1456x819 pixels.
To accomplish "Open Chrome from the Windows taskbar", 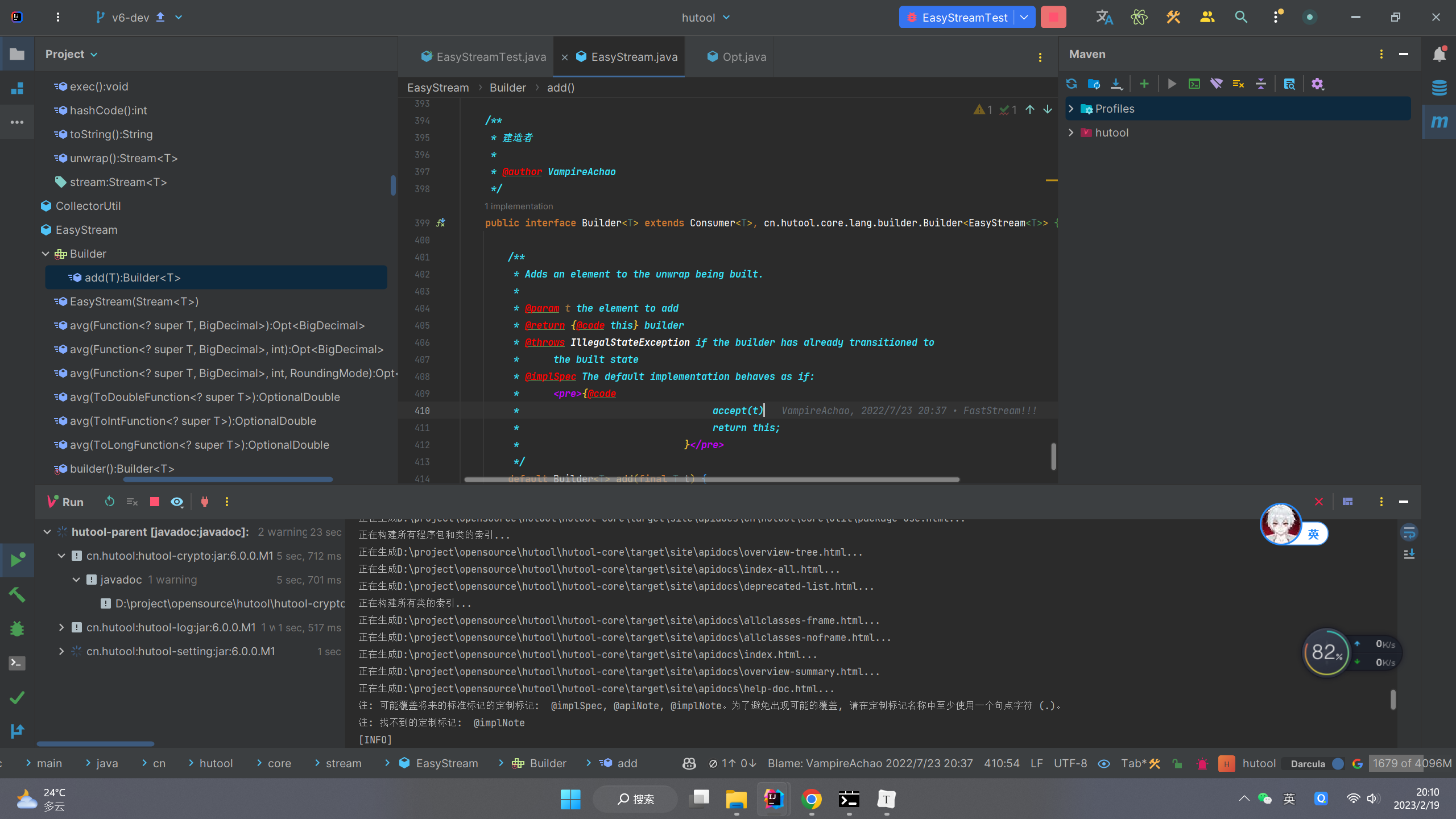I will click(811, 799).
